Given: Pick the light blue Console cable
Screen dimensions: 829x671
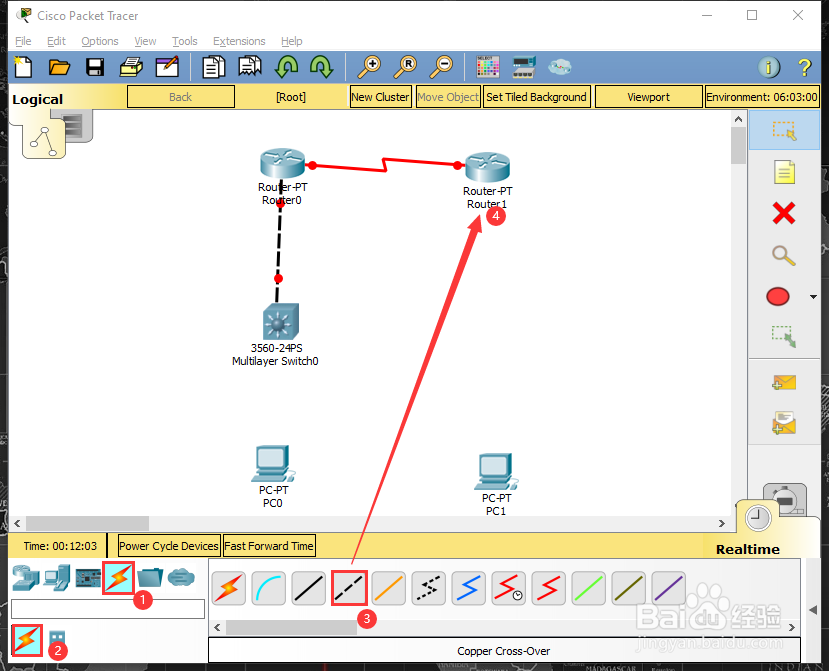Looking at the screenshot, I should tap(269, 588).
